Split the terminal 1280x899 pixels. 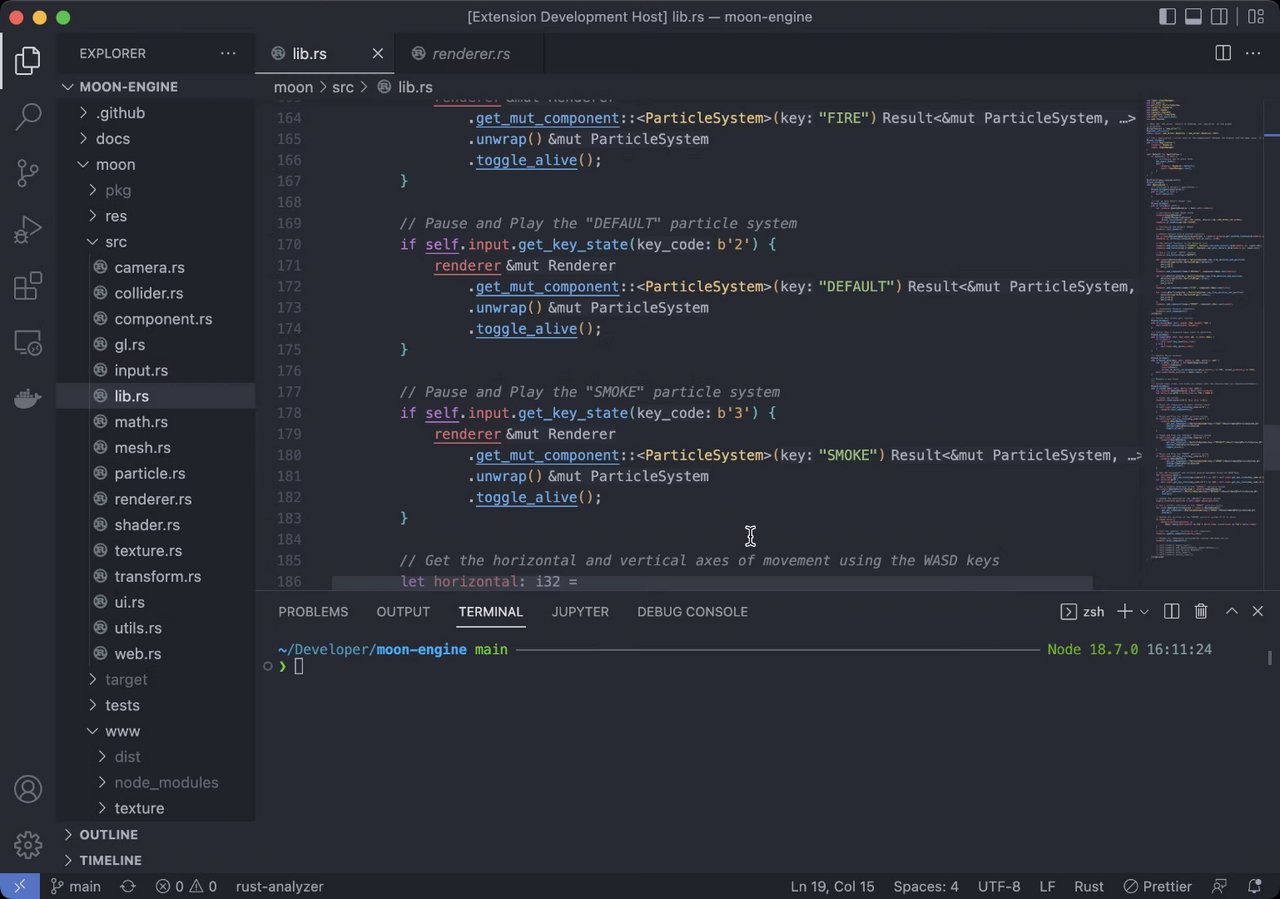click(x=1172, y=611)
